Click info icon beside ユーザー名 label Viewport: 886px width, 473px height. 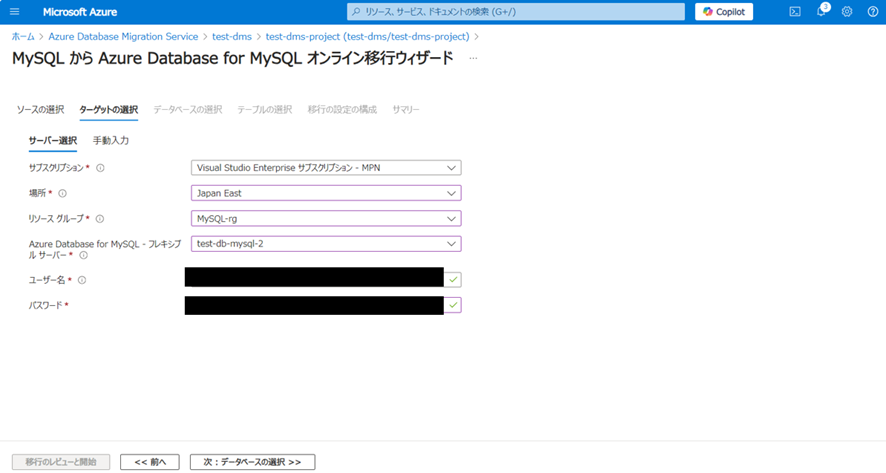click(82, 281)
